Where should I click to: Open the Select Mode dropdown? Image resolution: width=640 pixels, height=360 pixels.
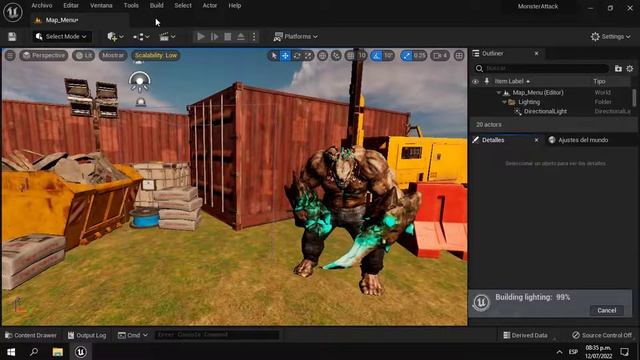point(62,37)
